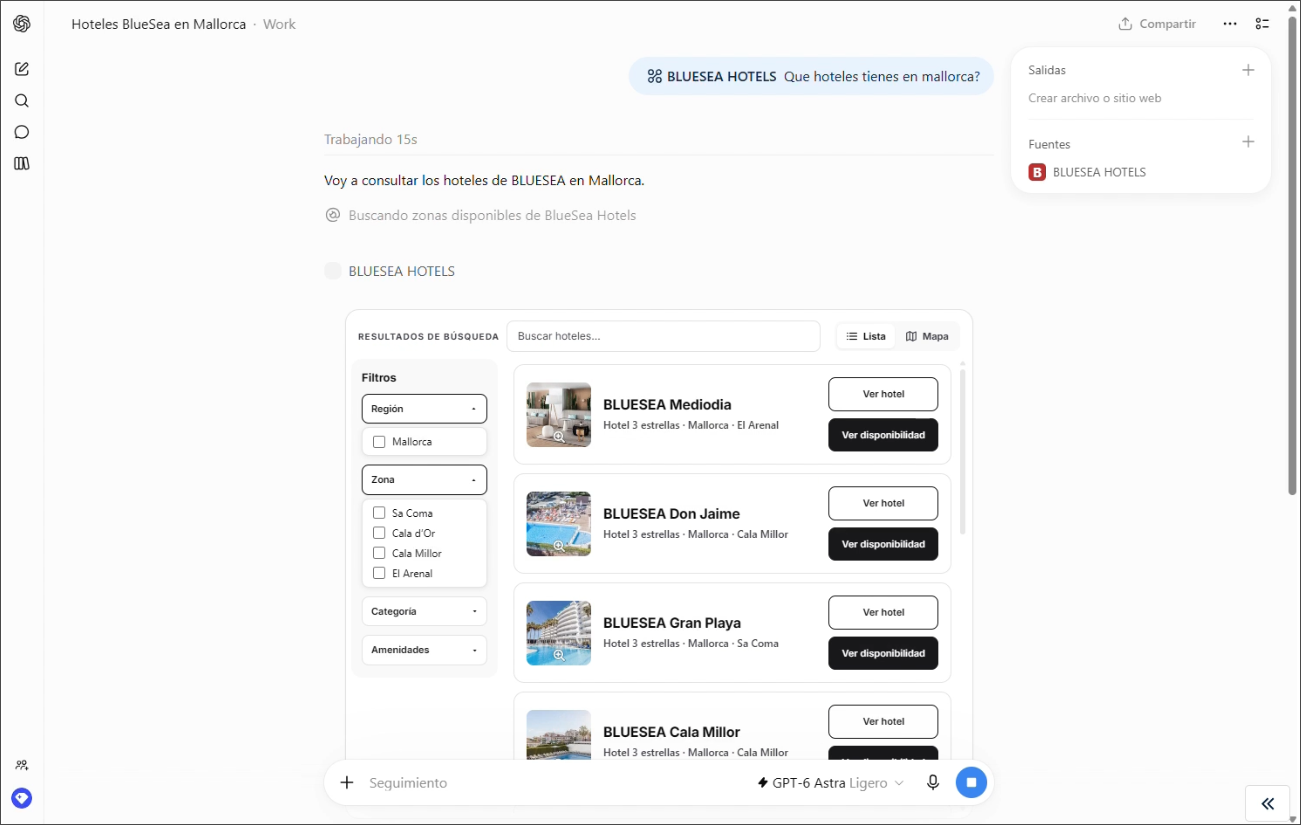Open the chat bubble icon in sidebar

(22, 132)
